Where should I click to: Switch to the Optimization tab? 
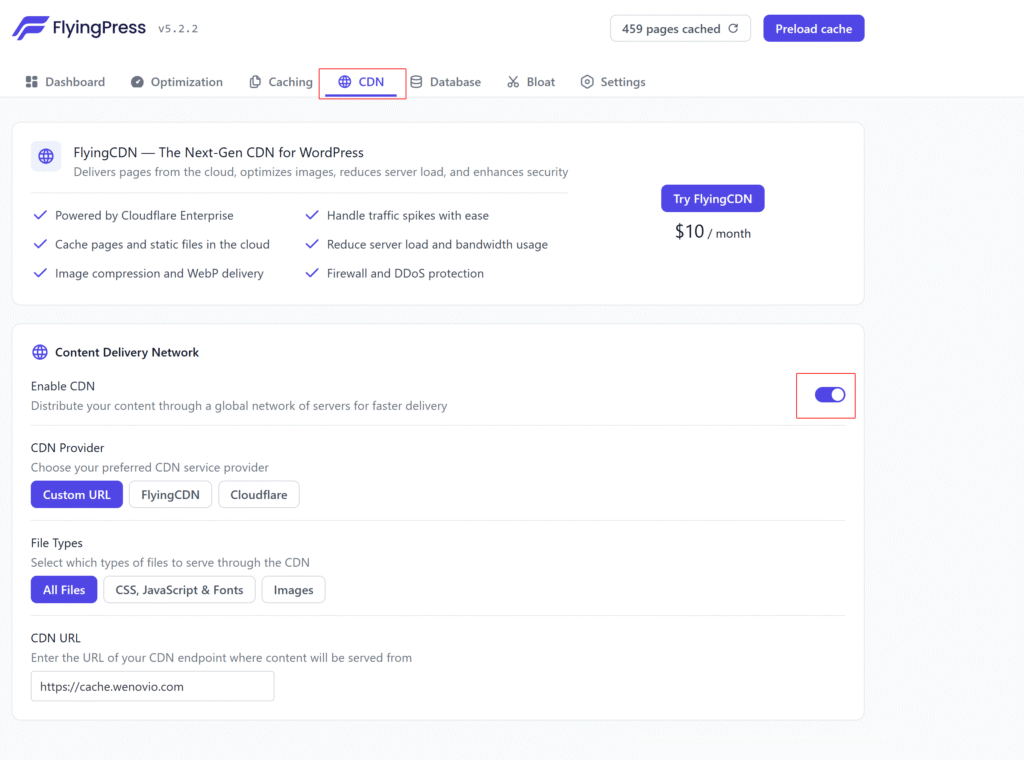tap(186, 82)
